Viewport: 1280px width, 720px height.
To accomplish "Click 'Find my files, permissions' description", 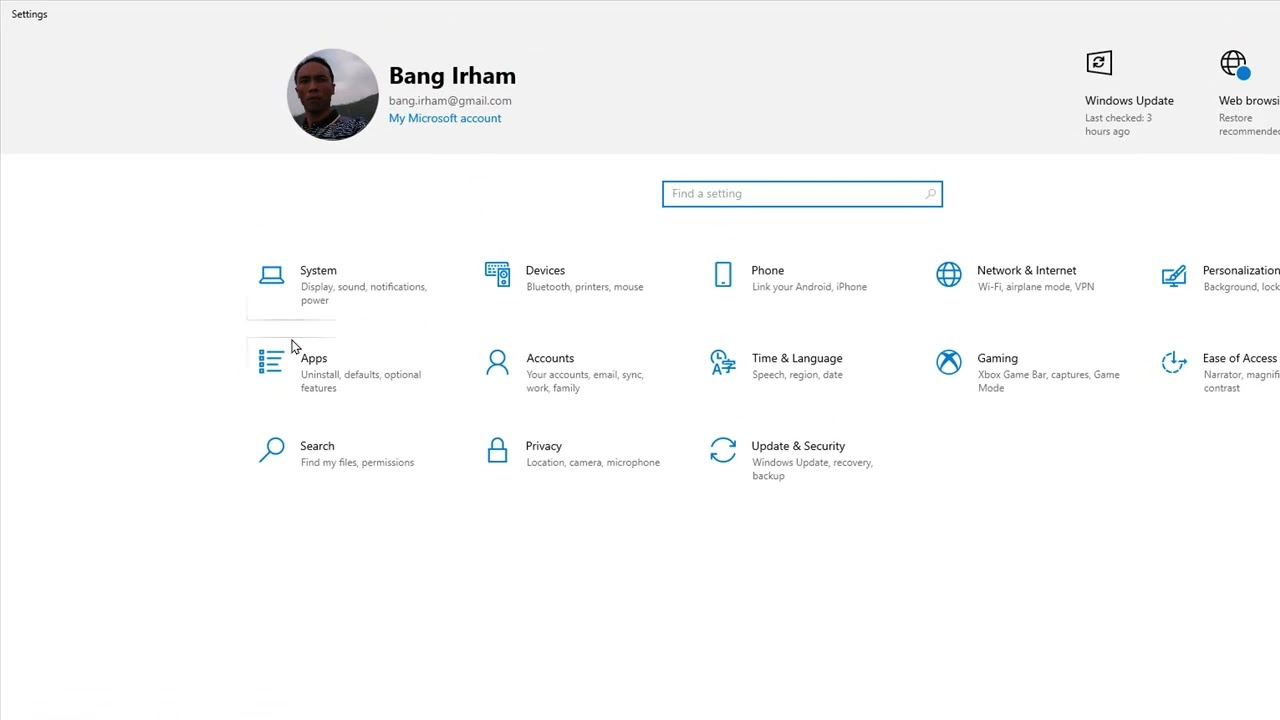I will pyautogui.click(x=357, y=463).
